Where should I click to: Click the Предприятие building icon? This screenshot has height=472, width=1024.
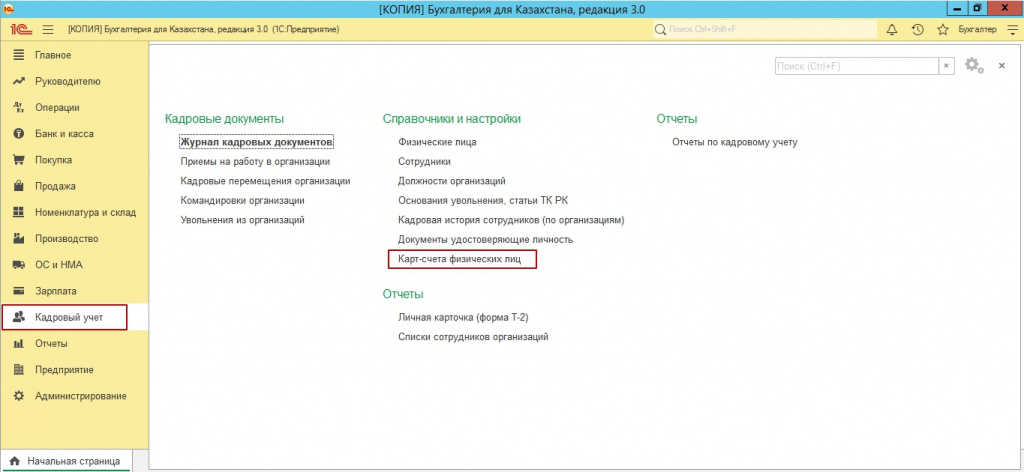18,370
